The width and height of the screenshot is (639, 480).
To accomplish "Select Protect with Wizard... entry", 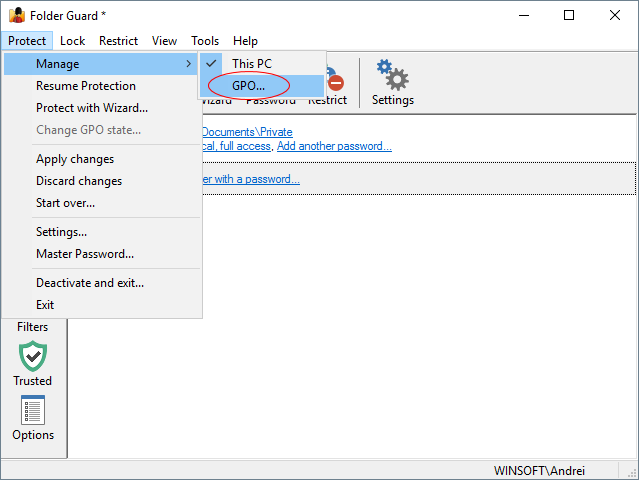I will click(x=100, y=108).
